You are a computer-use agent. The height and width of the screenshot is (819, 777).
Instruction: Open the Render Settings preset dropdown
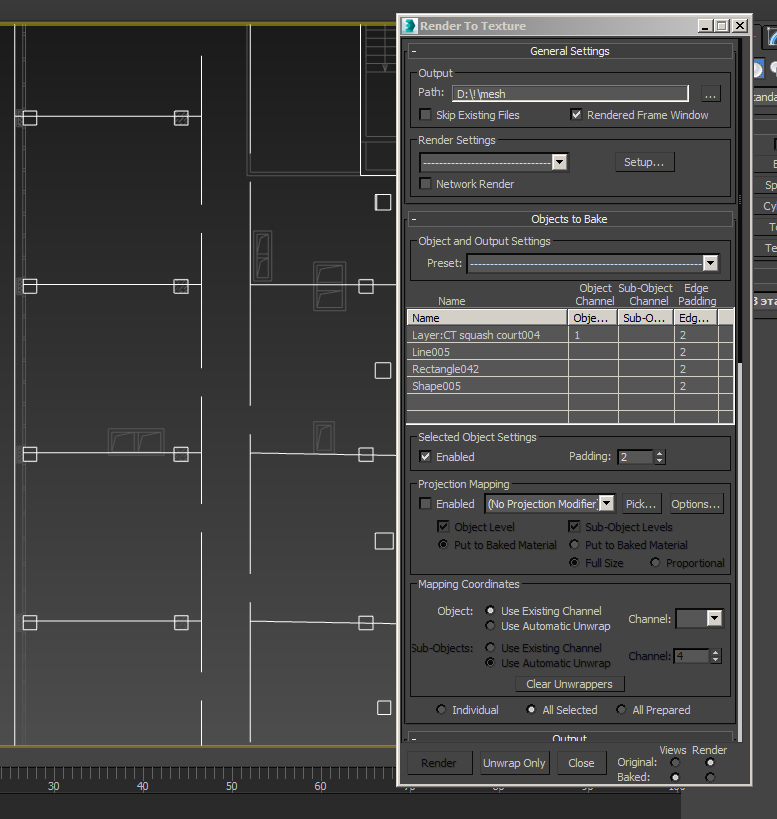tap(559, 162)
